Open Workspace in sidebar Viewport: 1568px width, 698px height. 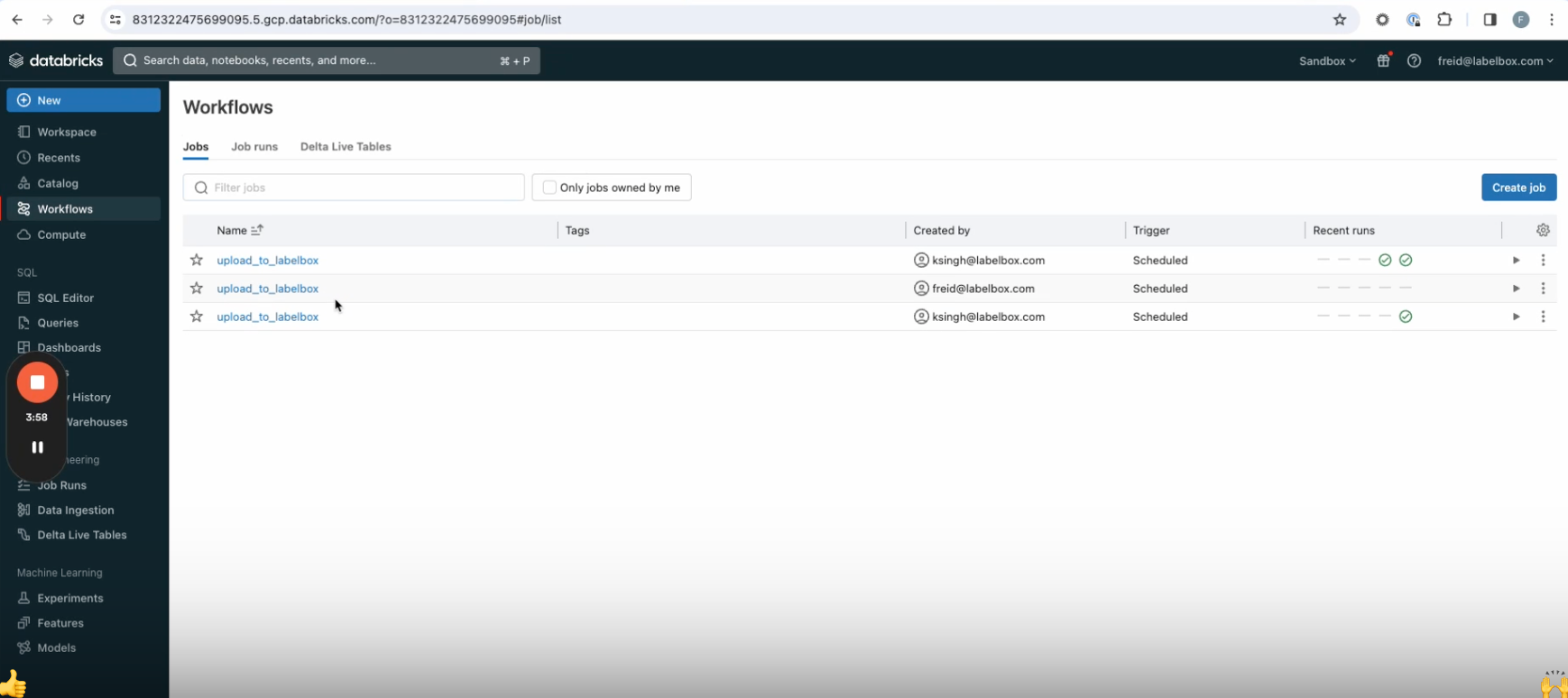(83, 132)
